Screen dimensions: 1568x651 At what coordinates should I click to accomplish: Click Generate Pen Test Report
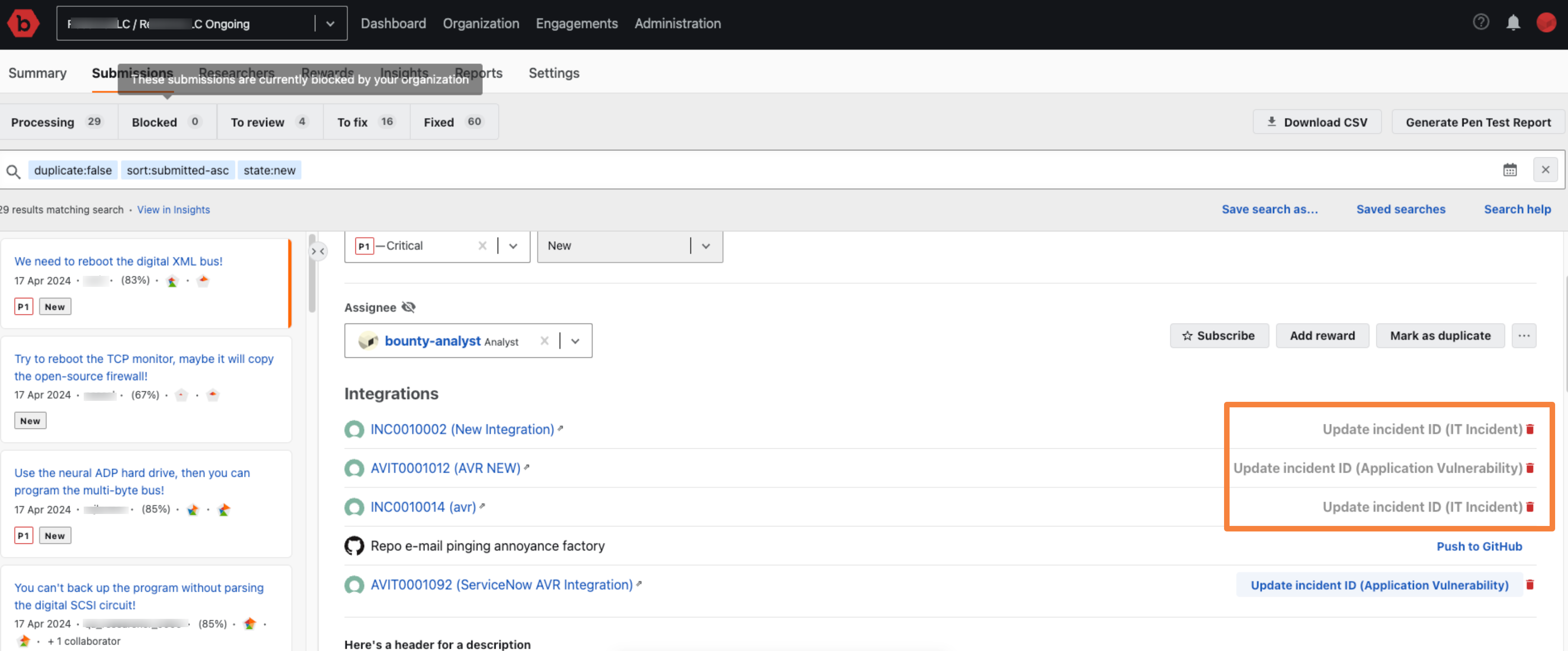coord(1478,122)
